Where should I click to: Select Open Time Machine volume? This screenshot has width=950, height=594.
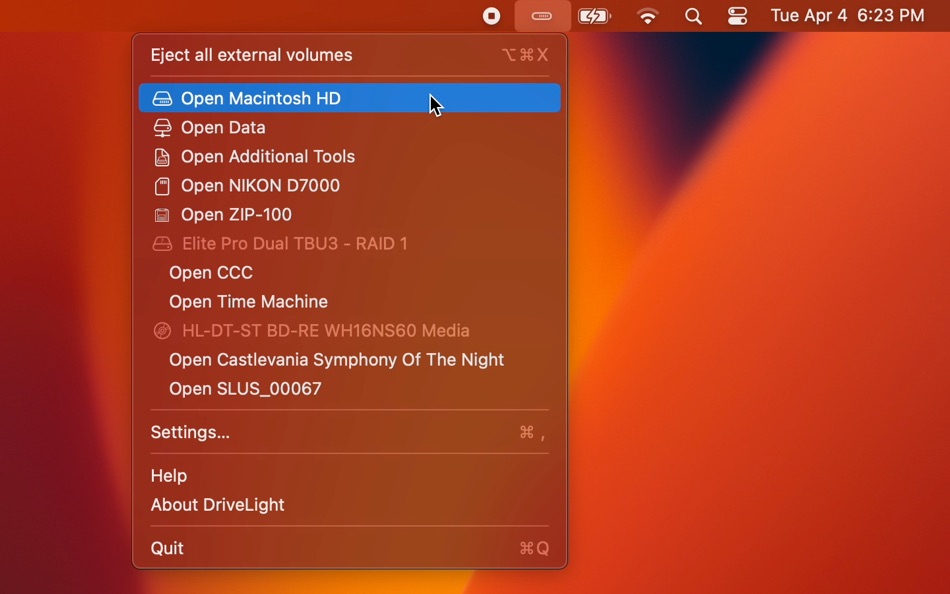(350, 302)
